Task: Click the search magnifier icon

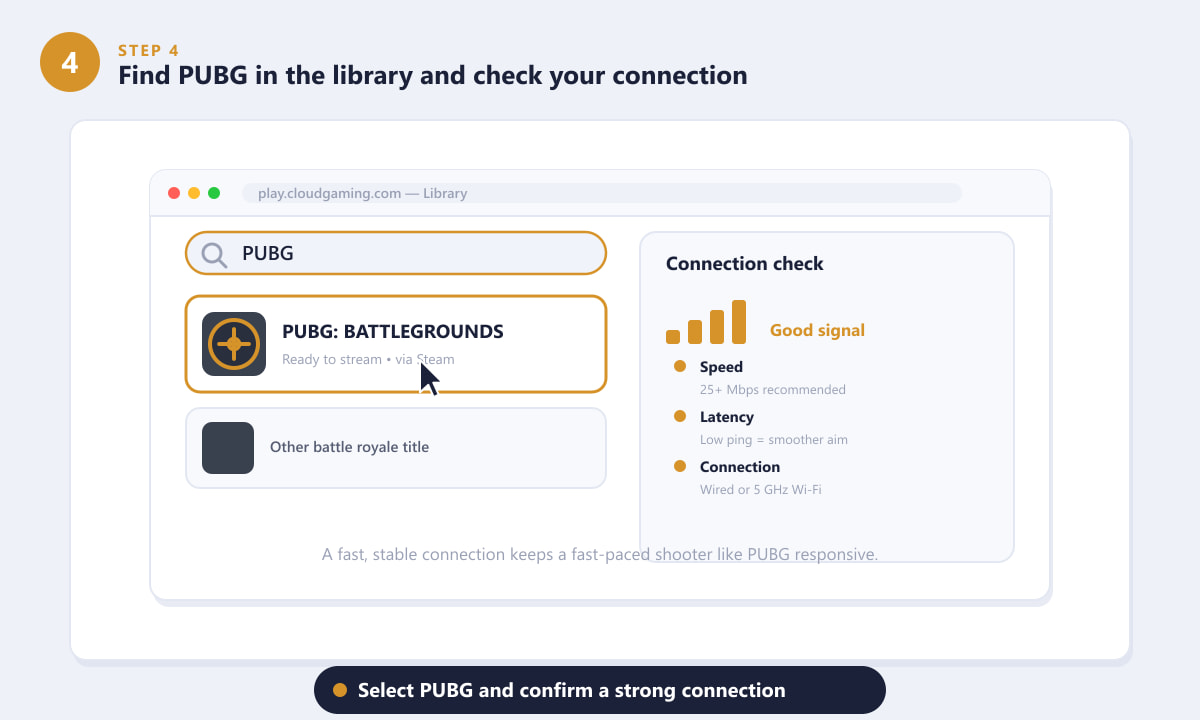Action: tap(214, 254)
